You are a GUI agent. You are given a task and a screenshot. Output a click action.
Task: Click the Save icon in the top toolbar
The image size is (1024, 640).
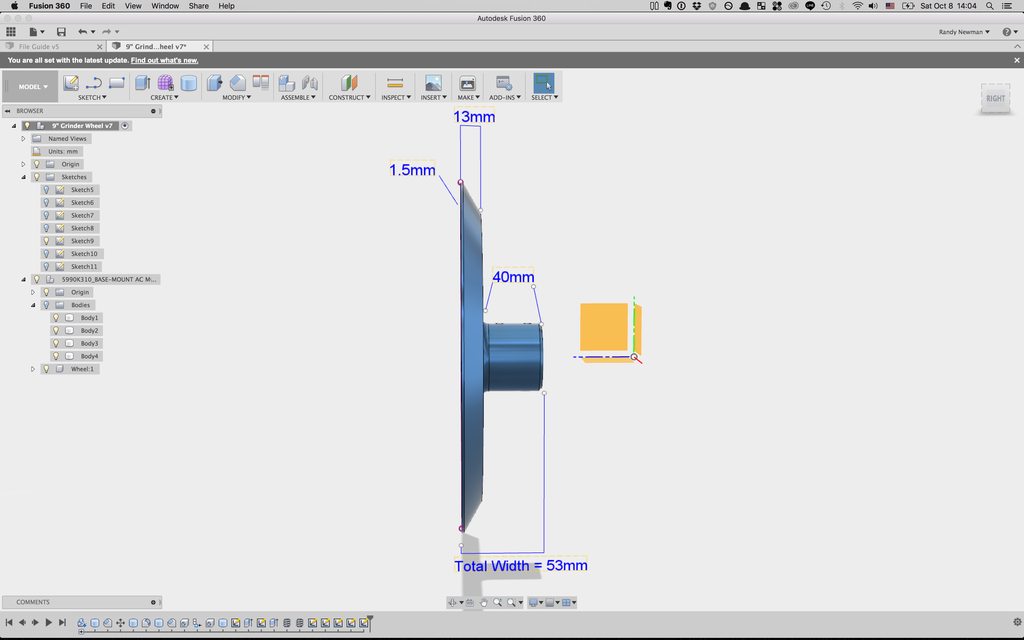click(61, 32)
